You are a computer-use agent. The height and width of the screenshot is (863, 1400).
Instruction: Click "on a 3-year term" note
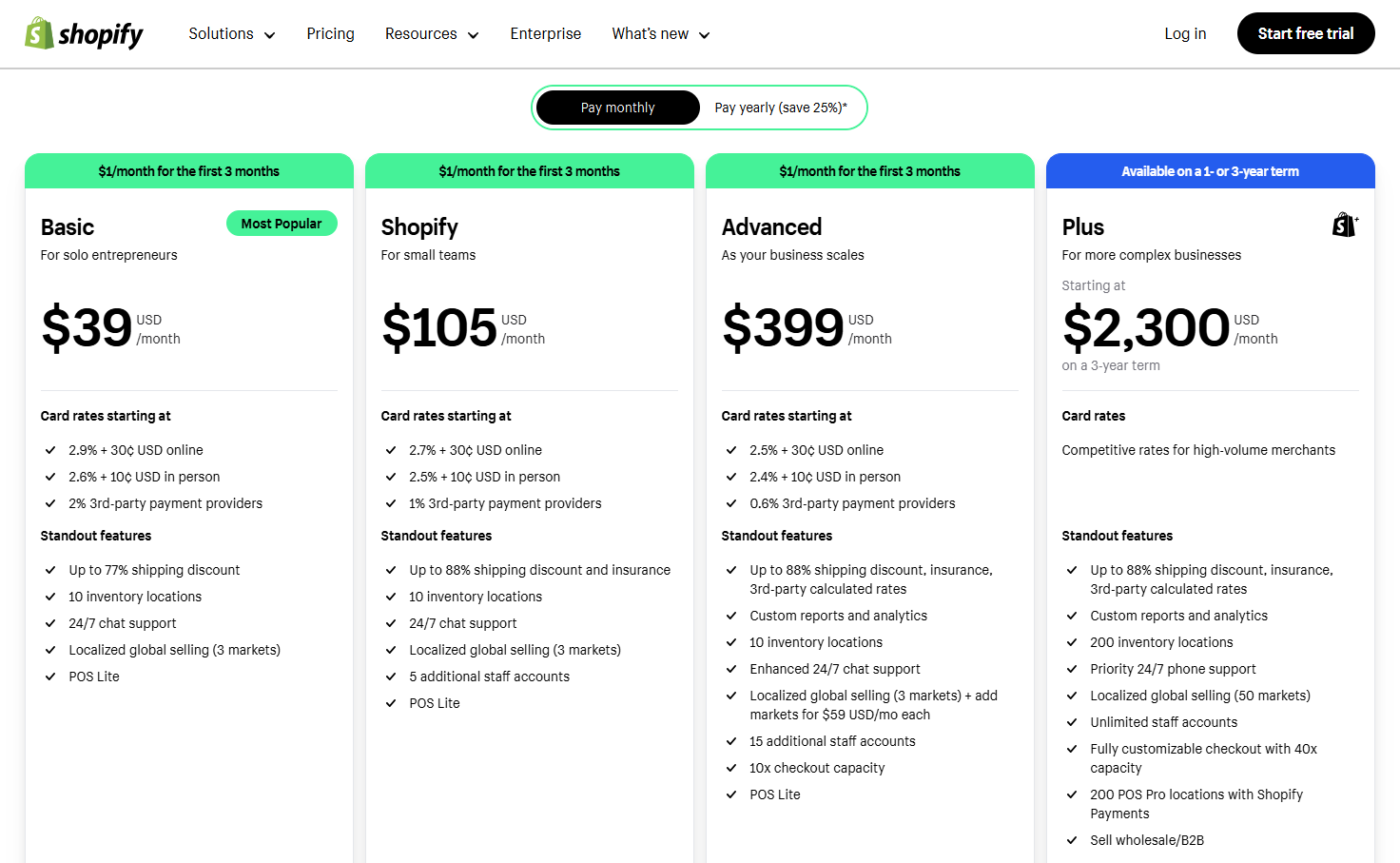click(1111, 365)
